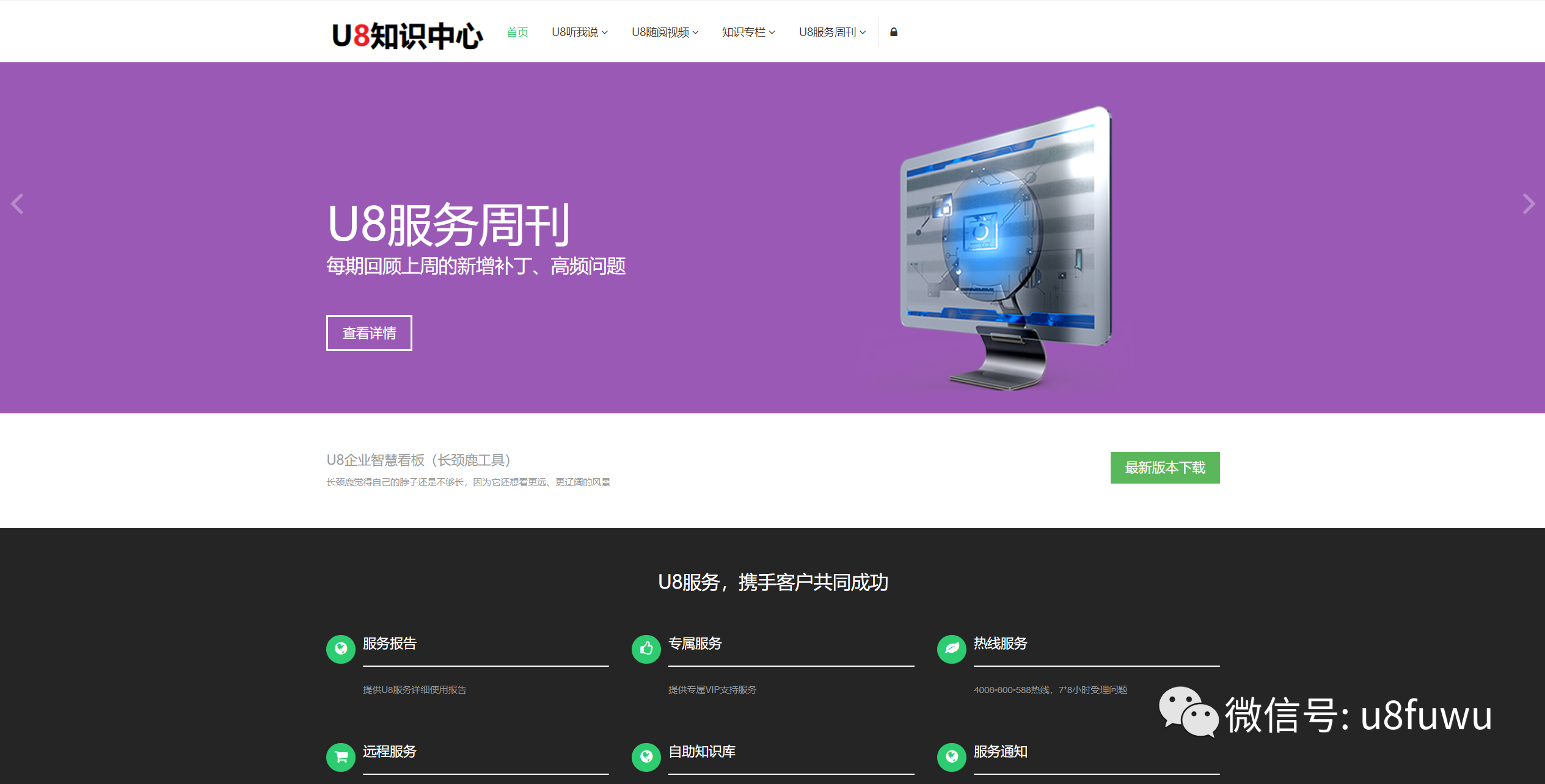
Task: Click the lock login icon
Action: [x=894, y=32]
